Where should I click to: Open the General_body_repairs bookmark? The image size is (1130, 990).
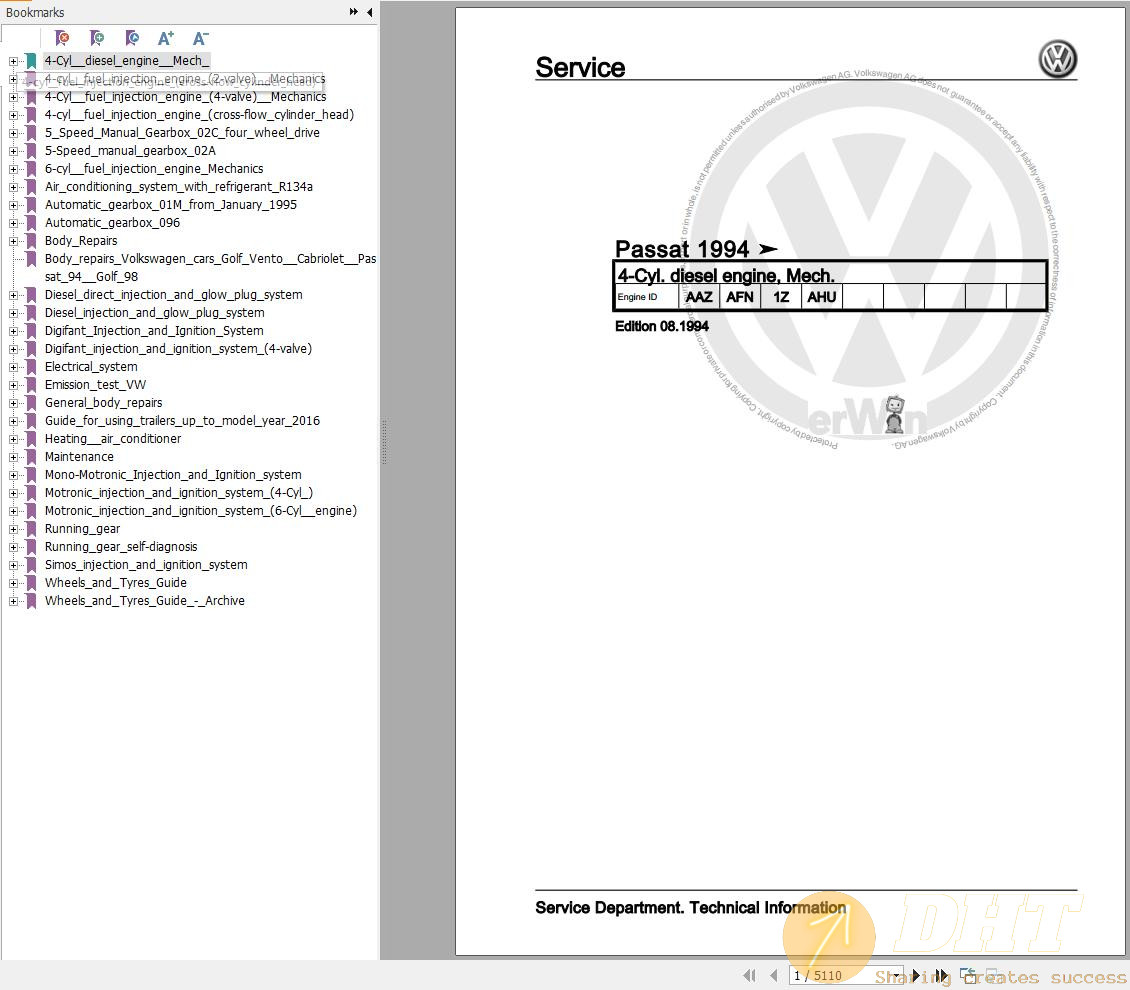pos(103,403)
